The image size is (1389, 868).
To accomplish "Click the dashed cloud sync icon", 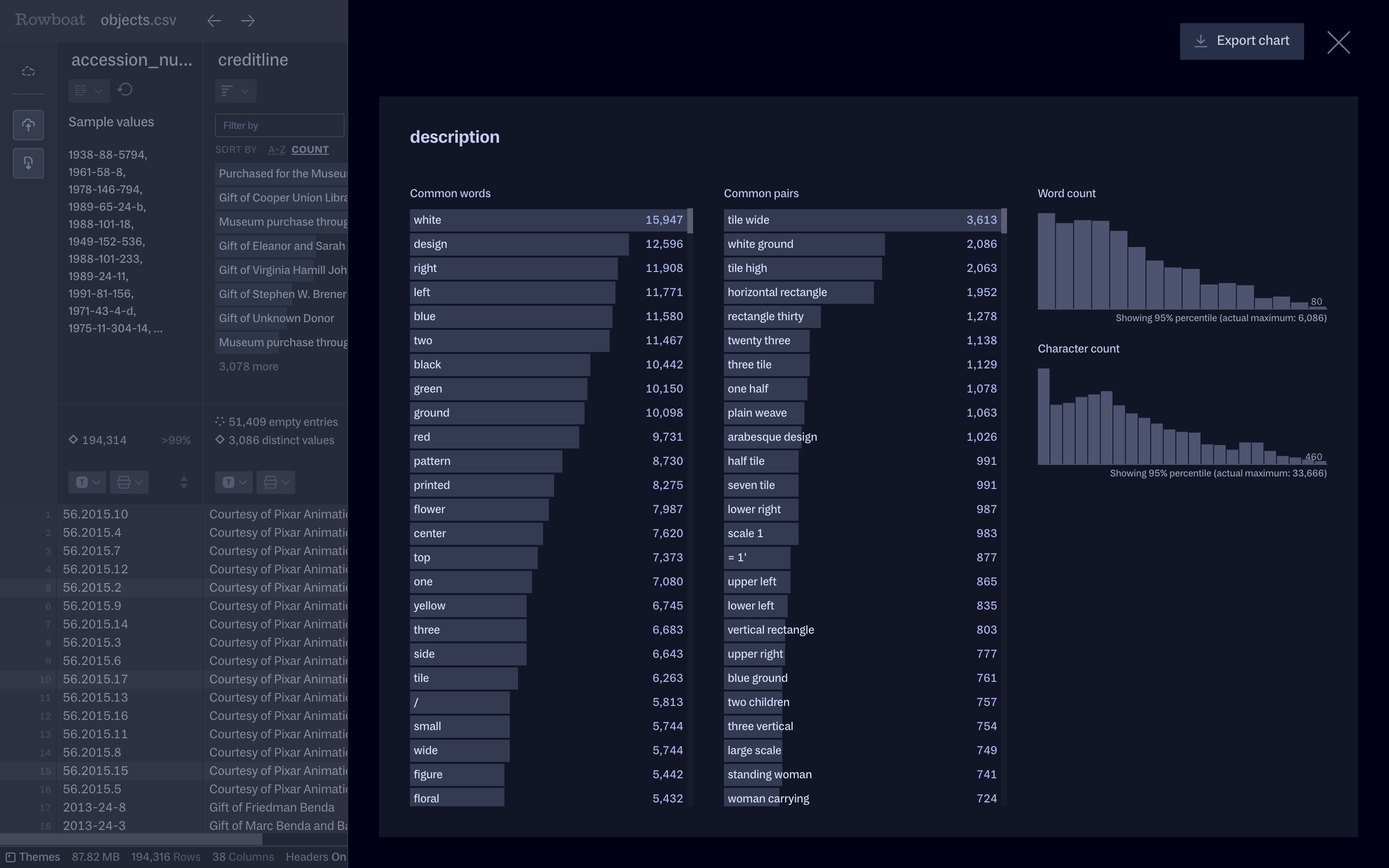I will click(28, 72).
